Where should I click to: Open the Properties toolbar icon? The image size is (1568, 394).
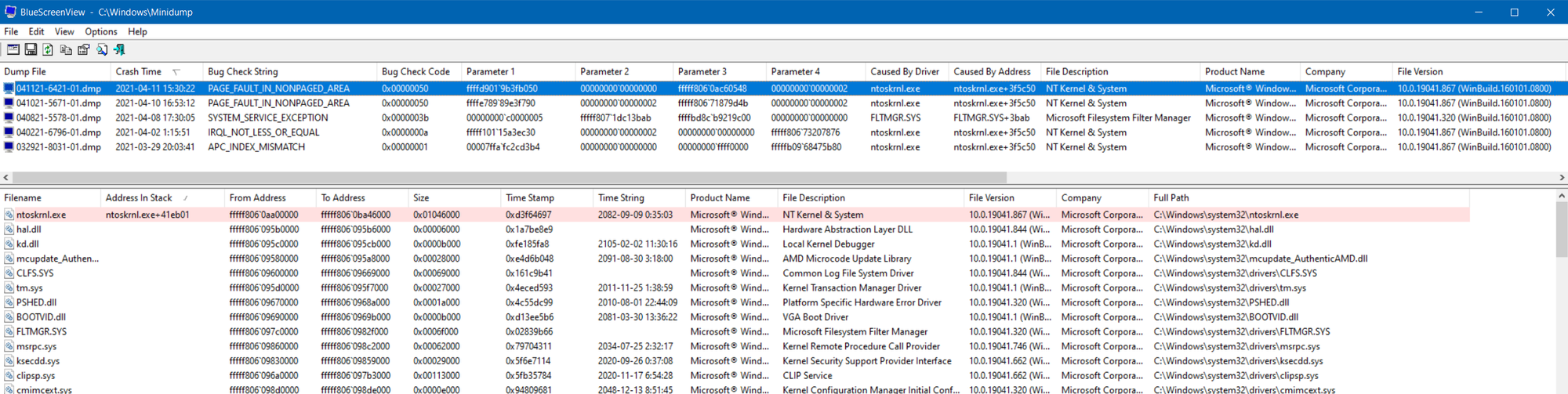[83, 49]
